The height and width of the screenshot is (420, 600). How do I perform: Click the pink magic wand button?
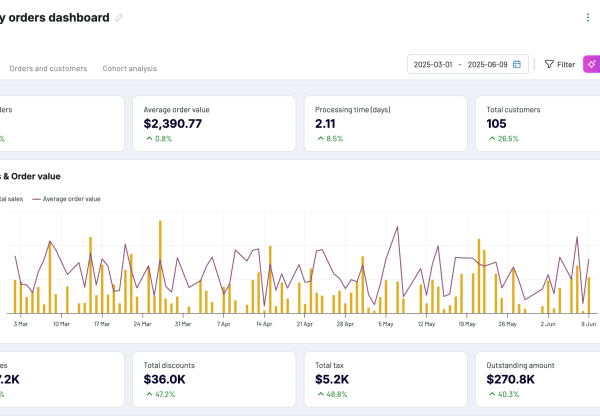(591, 64)
